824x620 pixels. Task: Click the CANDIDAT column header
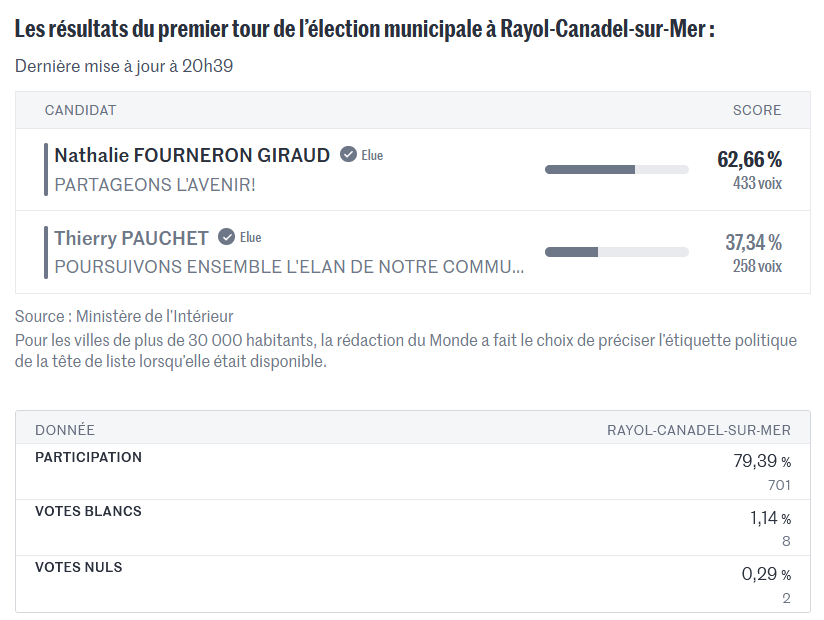(81, 110)
